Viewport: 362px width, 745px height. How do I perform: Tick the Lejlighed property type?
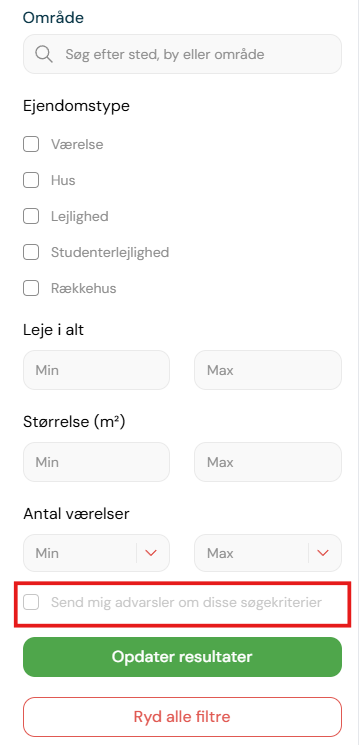tap(31, 216)
